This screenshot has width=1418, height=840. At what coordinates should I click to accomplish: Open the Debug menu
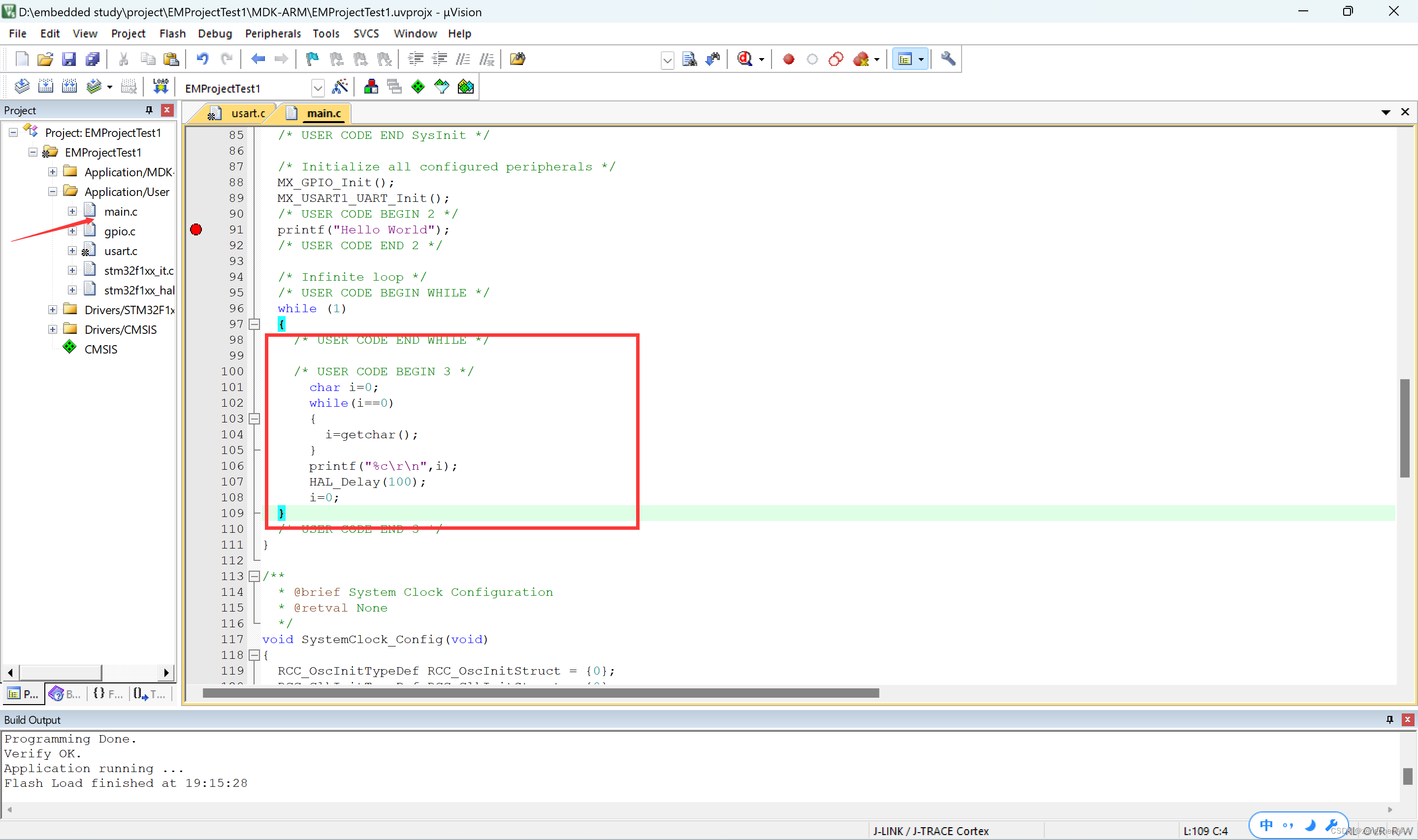215,33
